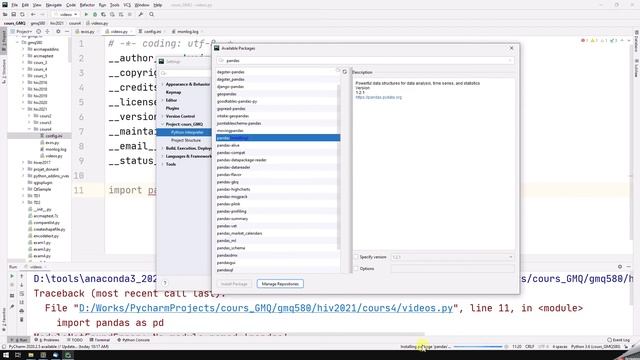This screenshot has height=360, width=640.
Task: Select Keymap in Settings tree
Action: [x=173, y=92]
